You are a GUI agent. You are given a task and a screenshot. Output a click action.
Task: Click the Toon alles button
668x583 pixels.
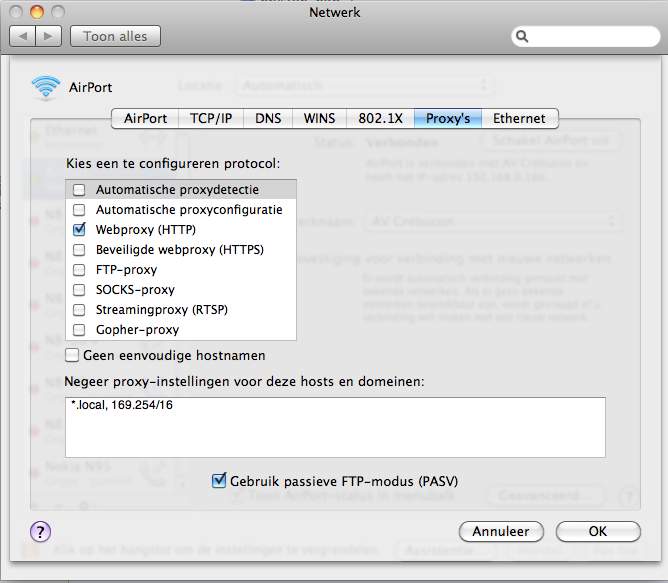tap(115, 36)
